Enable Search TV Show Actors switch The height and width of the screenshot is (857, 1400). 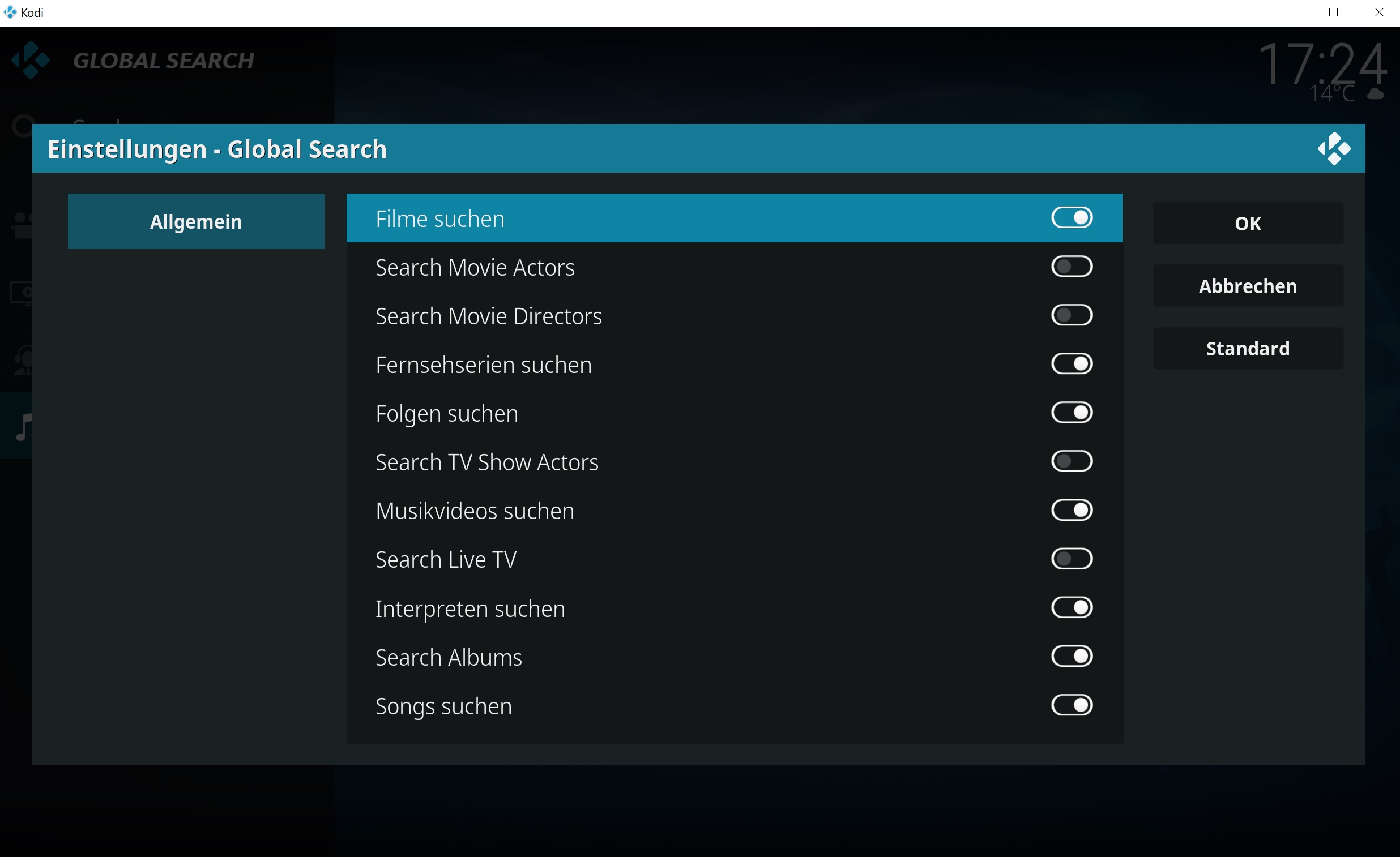point(1072,461)
